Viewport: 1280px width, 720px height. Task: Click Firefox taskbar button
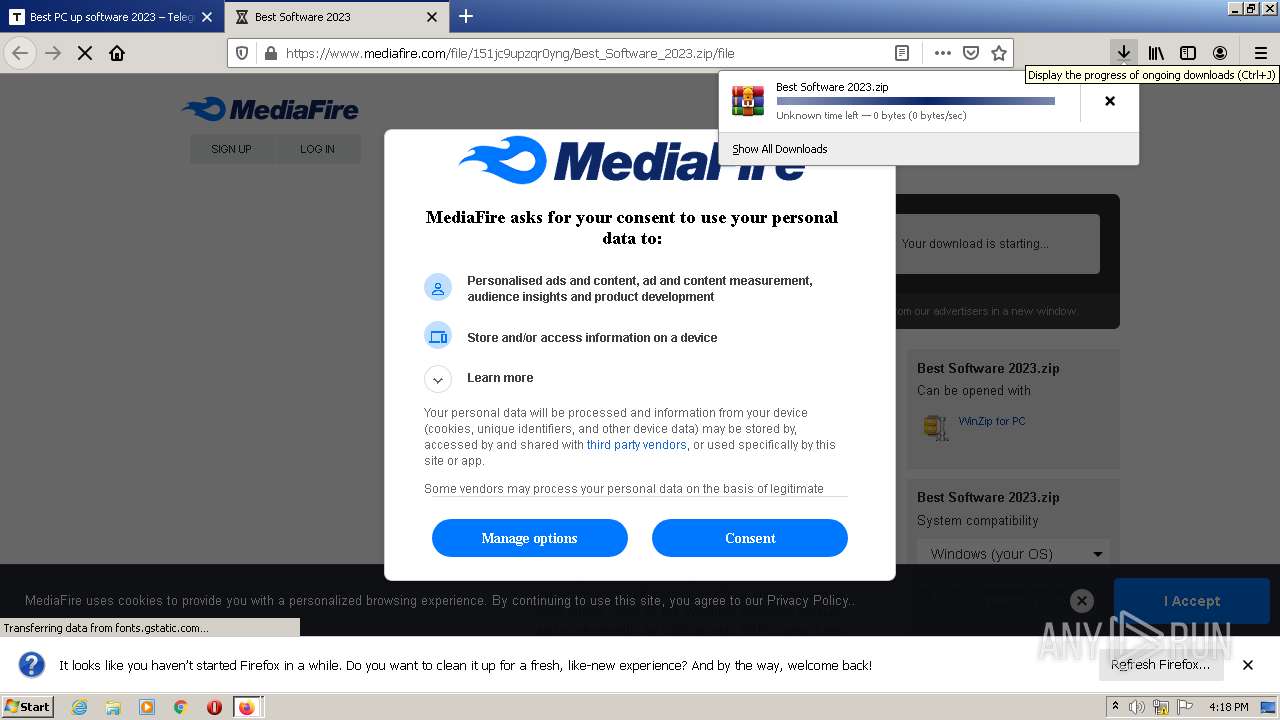(x=247, y=707)
